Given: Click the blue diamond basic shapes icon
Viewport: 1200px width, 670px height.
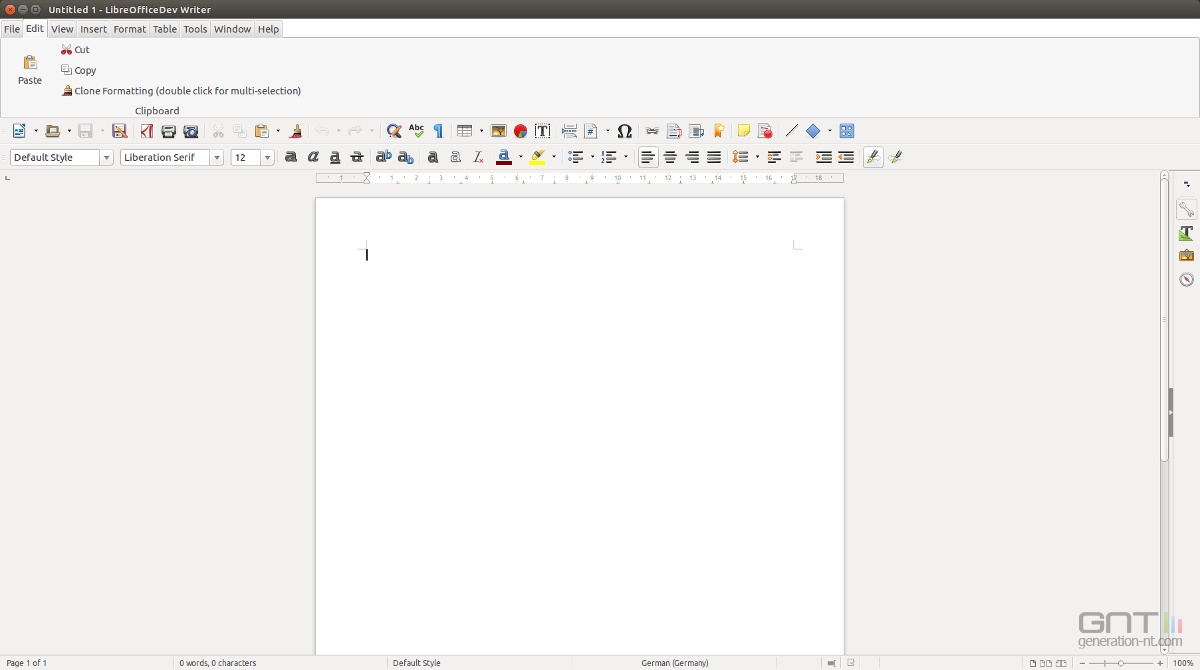Looking at the screenshot, I should 813,131.
